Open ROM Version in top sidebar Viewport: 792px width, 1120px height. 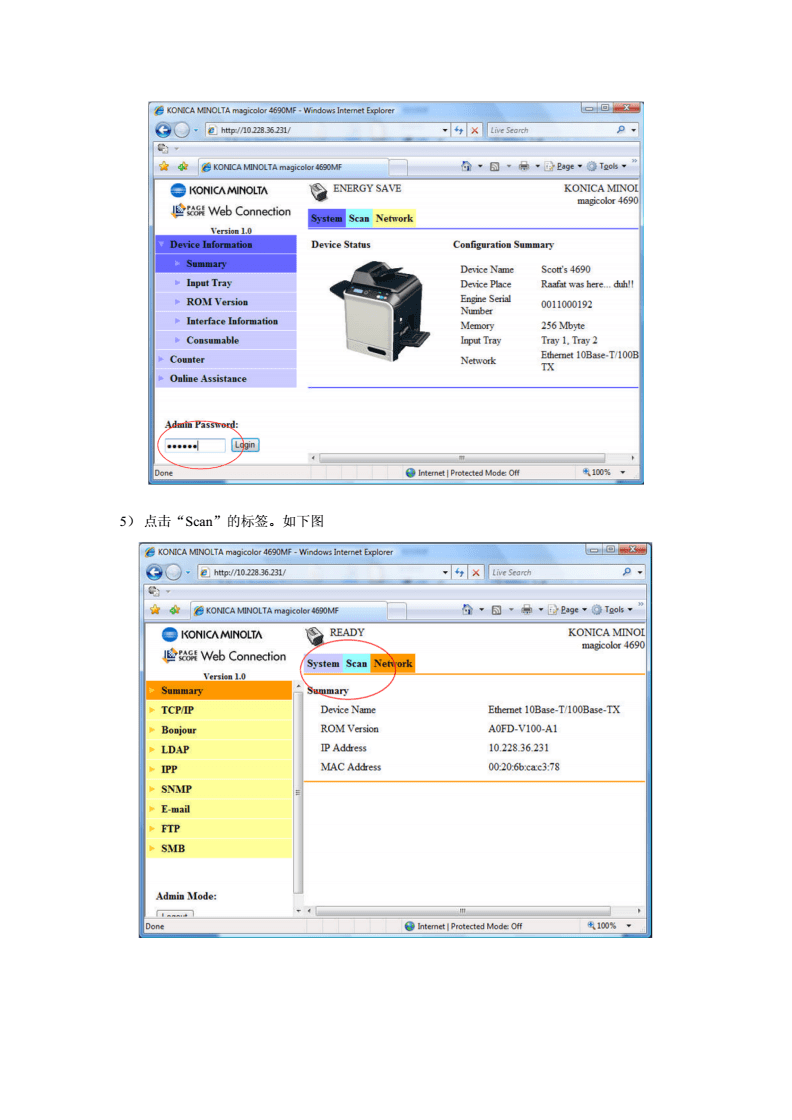226,302
